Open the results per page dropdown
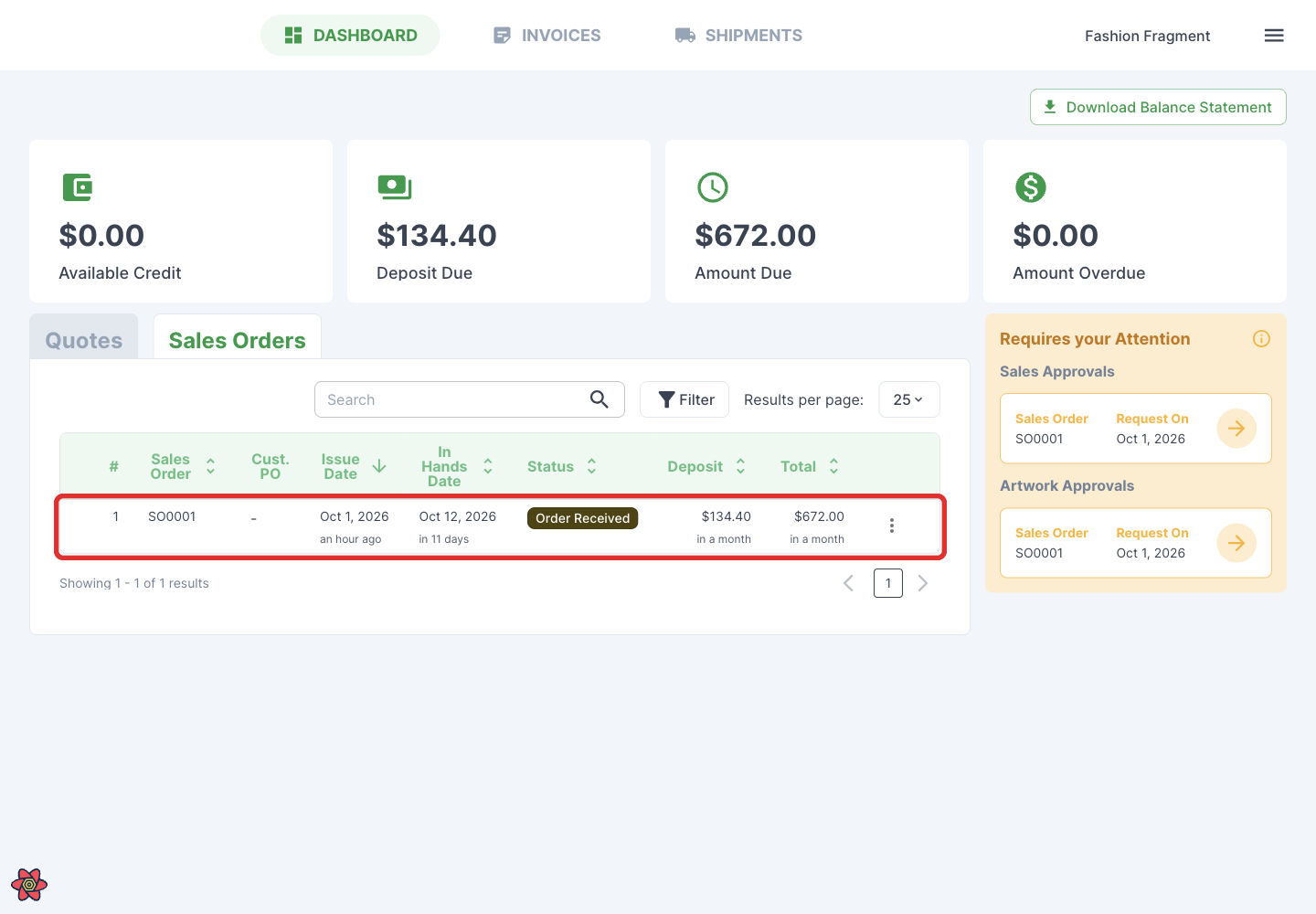 pos(909,399)
